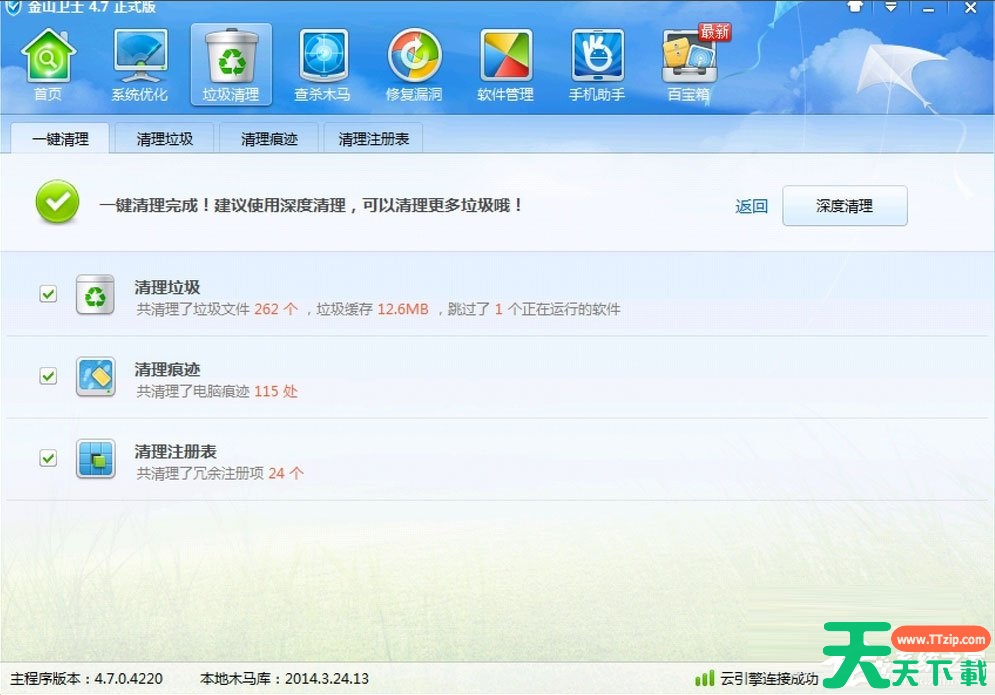Open 软件管理 software manager
Viewport: 995px width, 695px height.
505,65
